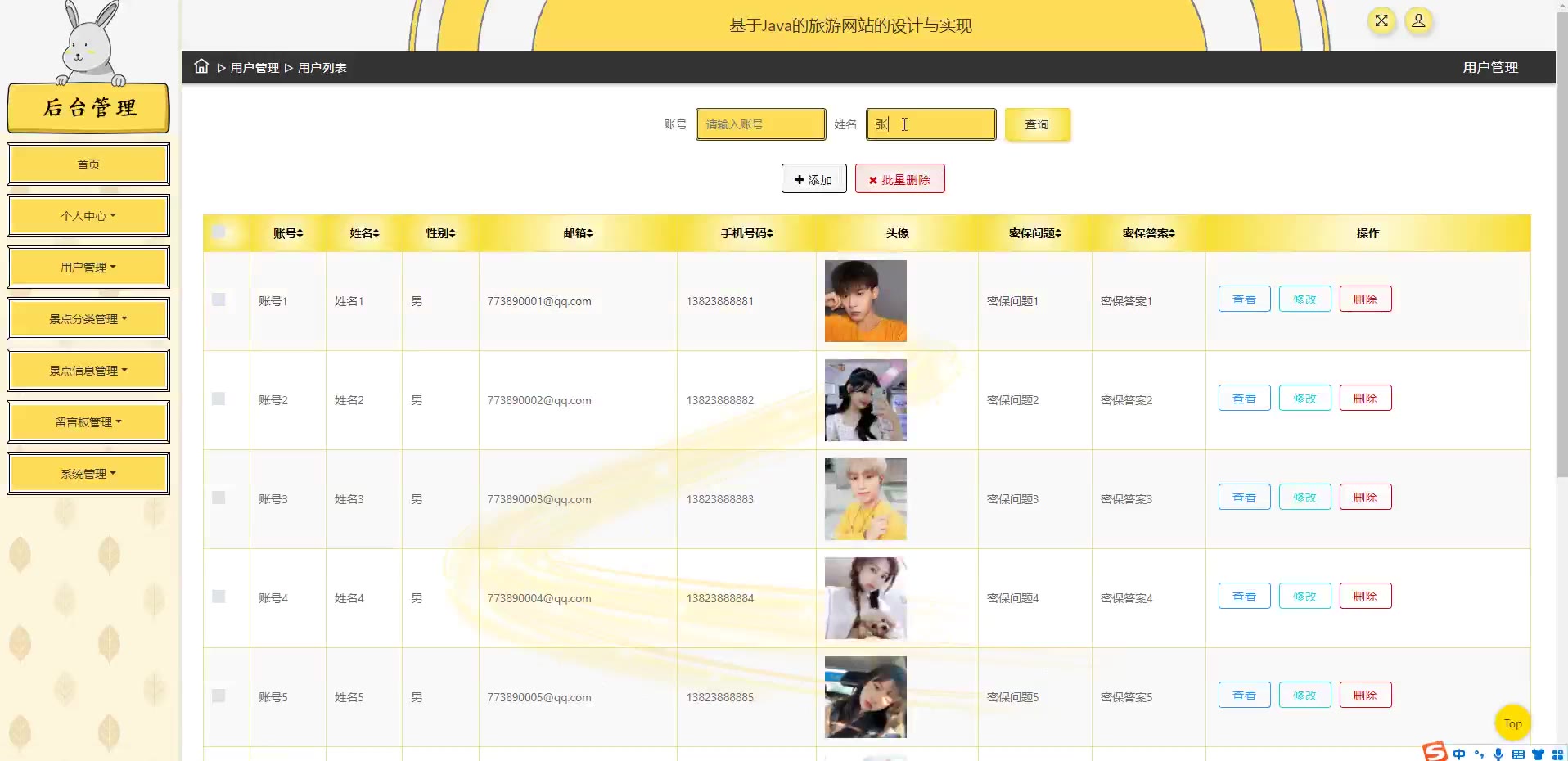This screenshot has height=761, width=1568.
Task: Expand the 景点分类管理 sidebar menu
Action: 88,319
